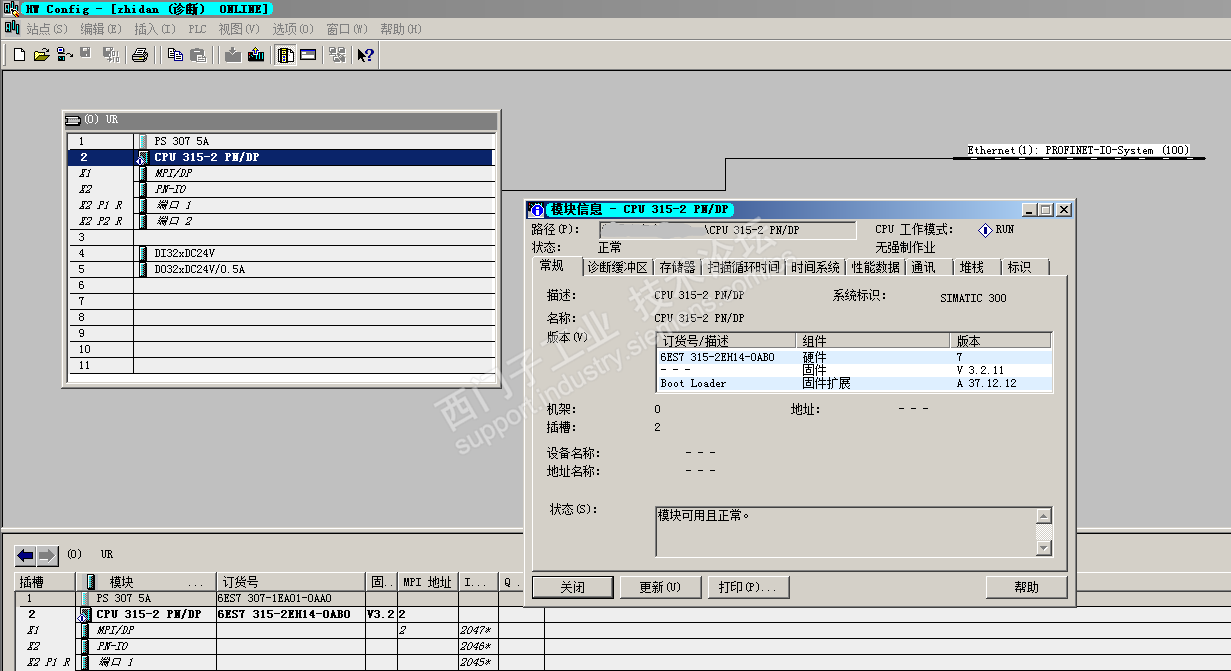This screenshot has width=1231, height=671.
Task: Toggle the hardware catalog toolbar icon
Action: [285, 55]
